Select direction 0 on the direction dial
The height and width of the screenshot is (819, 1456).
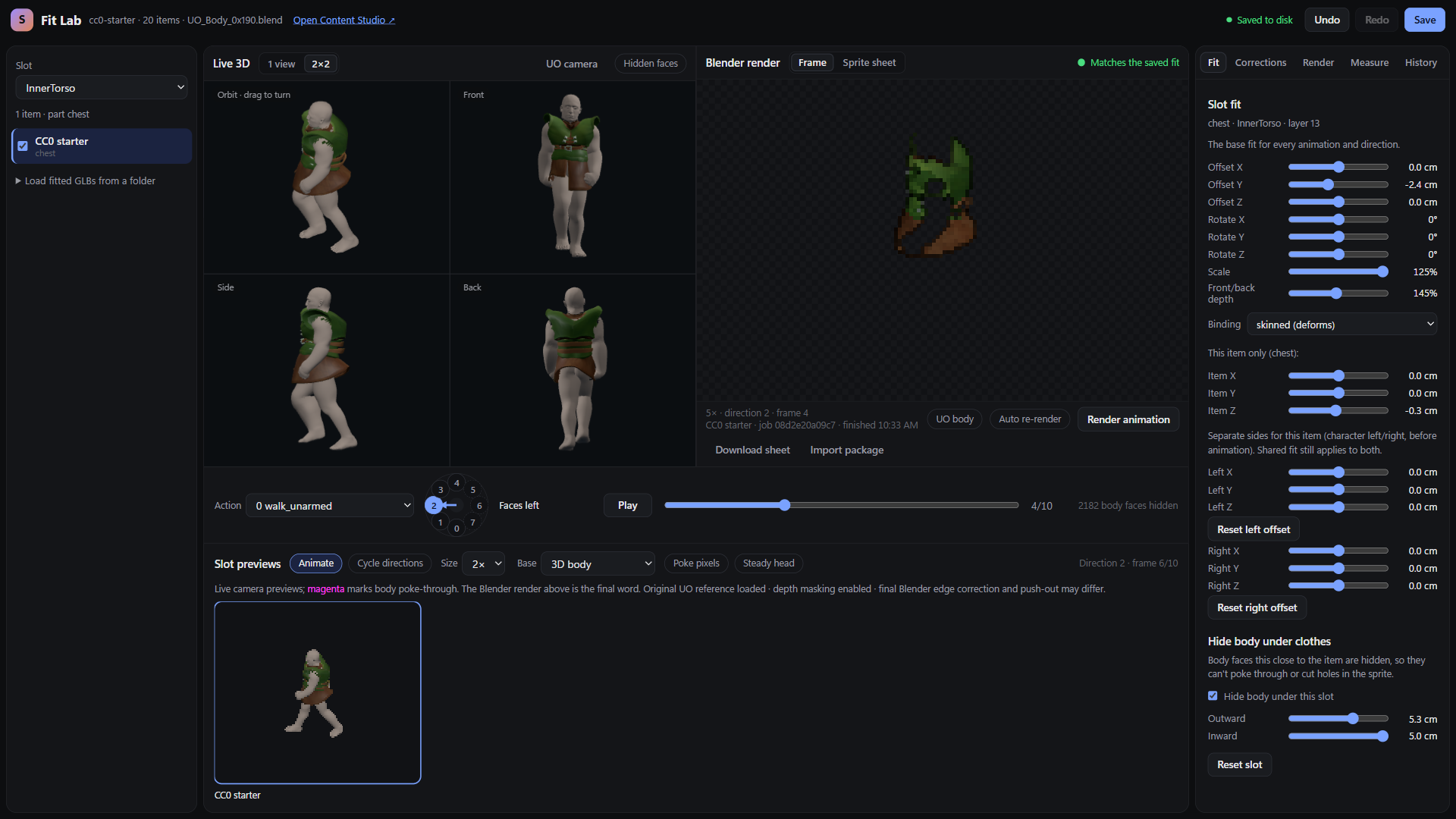pyautogui.click(x=457, y=529)
